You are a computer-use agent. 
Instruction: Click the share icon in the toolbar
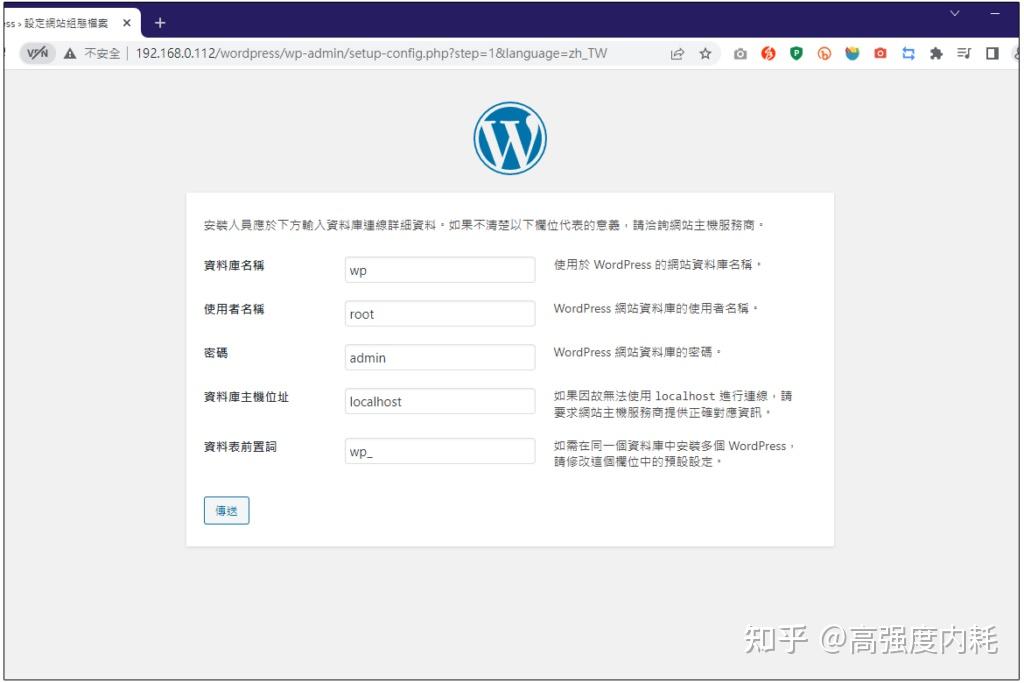click(677, 53)
